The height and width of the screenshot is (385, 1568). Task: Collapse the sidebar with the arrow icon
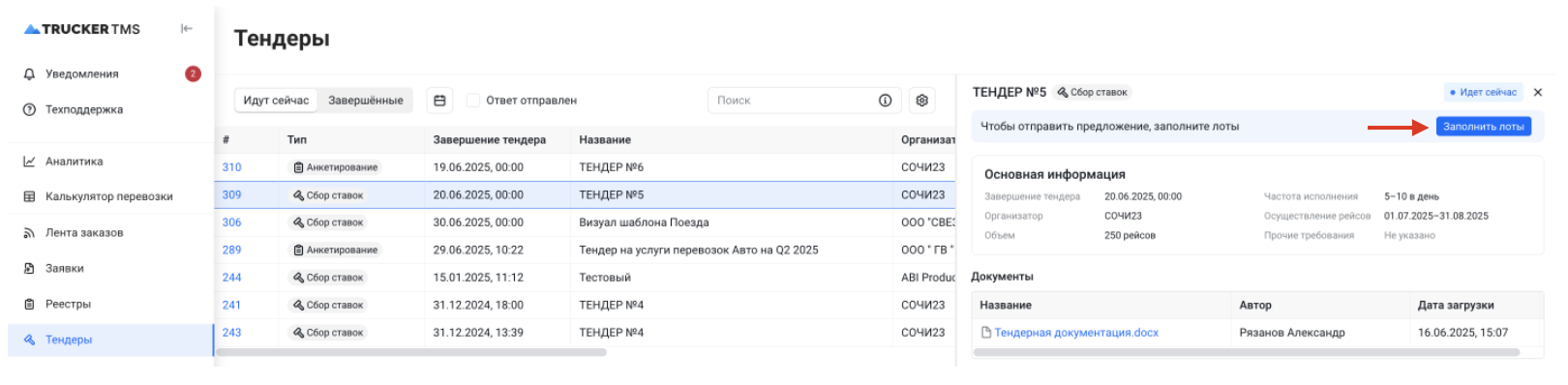pos(187,29)
